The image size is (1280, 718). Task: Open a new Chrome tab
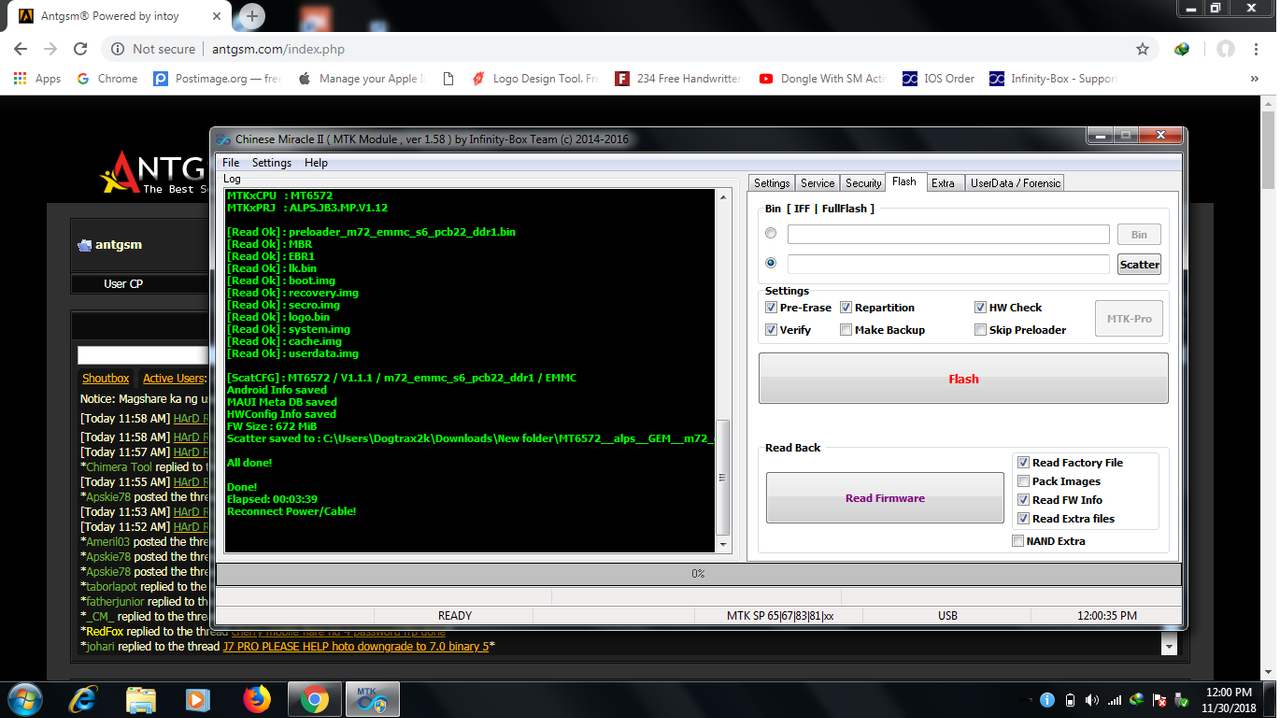(252, 16)
